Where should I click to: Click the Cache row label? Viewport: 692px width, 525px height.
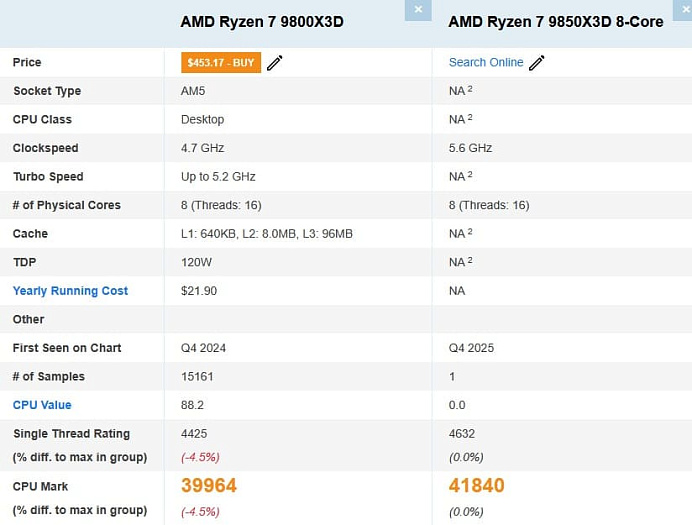click(30, 234)
